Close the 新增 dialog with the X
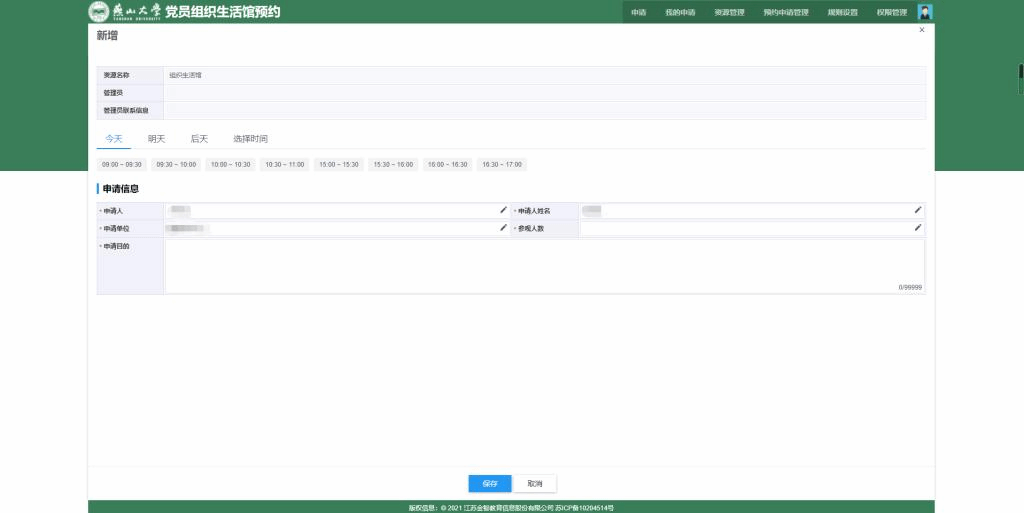Viewport: 1024px width, 513px height. pos(922,30)
